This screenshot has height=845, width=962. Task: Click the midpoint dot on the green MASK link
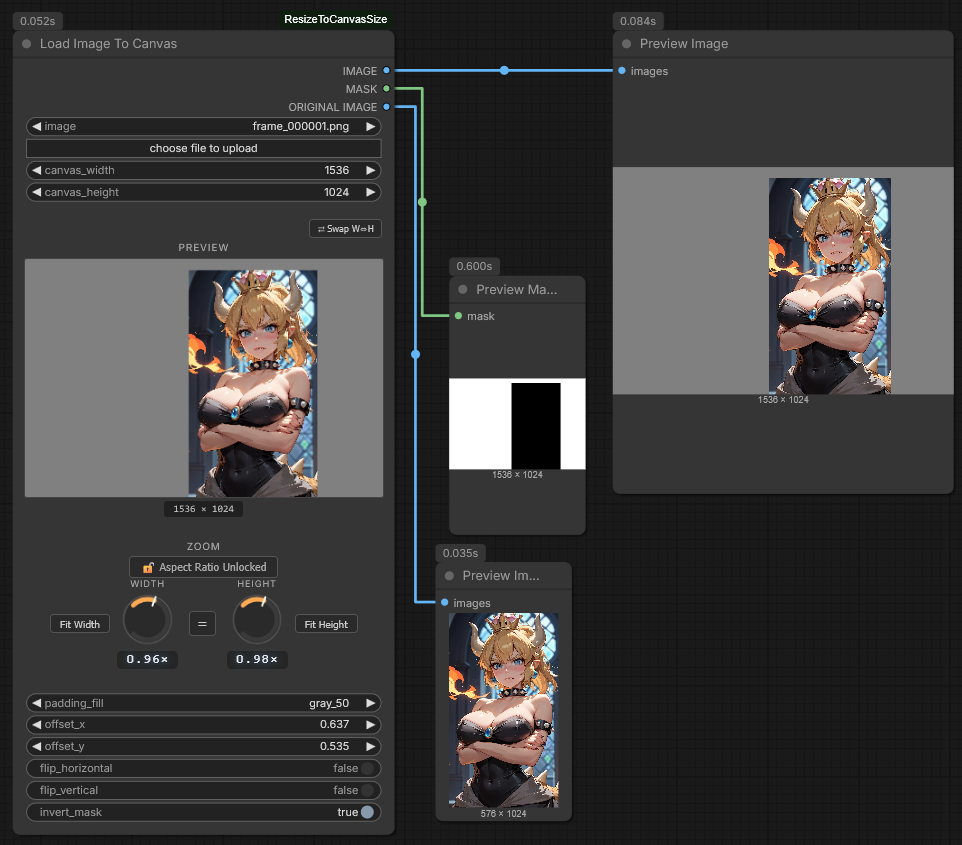tap(422, 202)
